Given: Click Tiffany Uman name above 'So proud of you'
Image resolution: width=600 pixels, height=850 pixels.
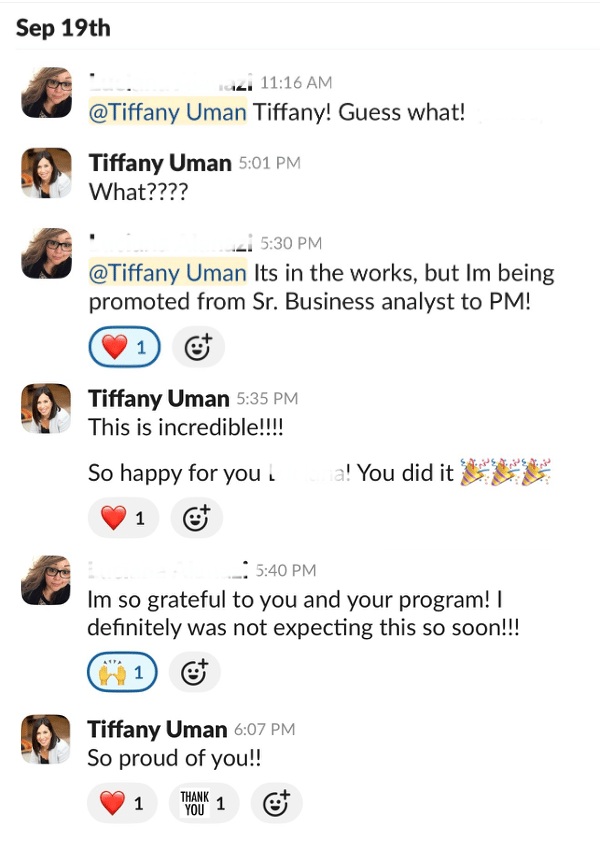Looking at the screenshot, I should (x=159, y=729).
